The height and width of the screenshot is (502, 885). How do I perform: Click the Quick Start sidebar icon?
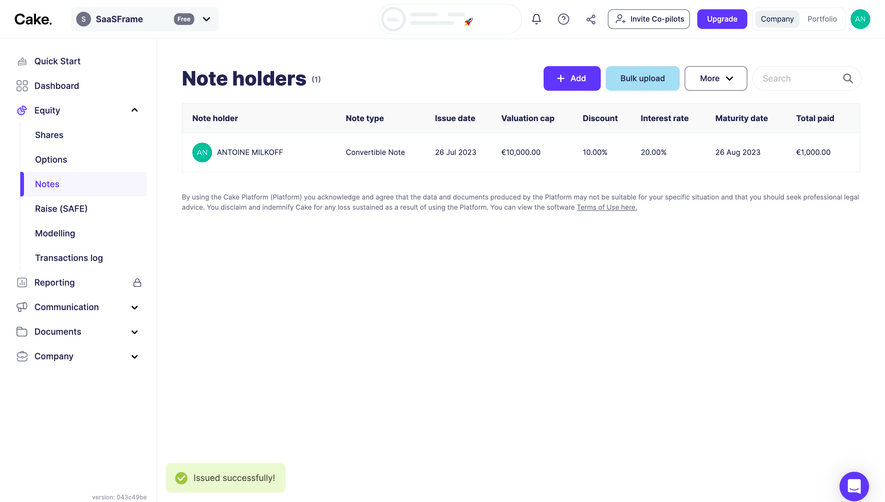pyautogui.click(x=22, y=61)
